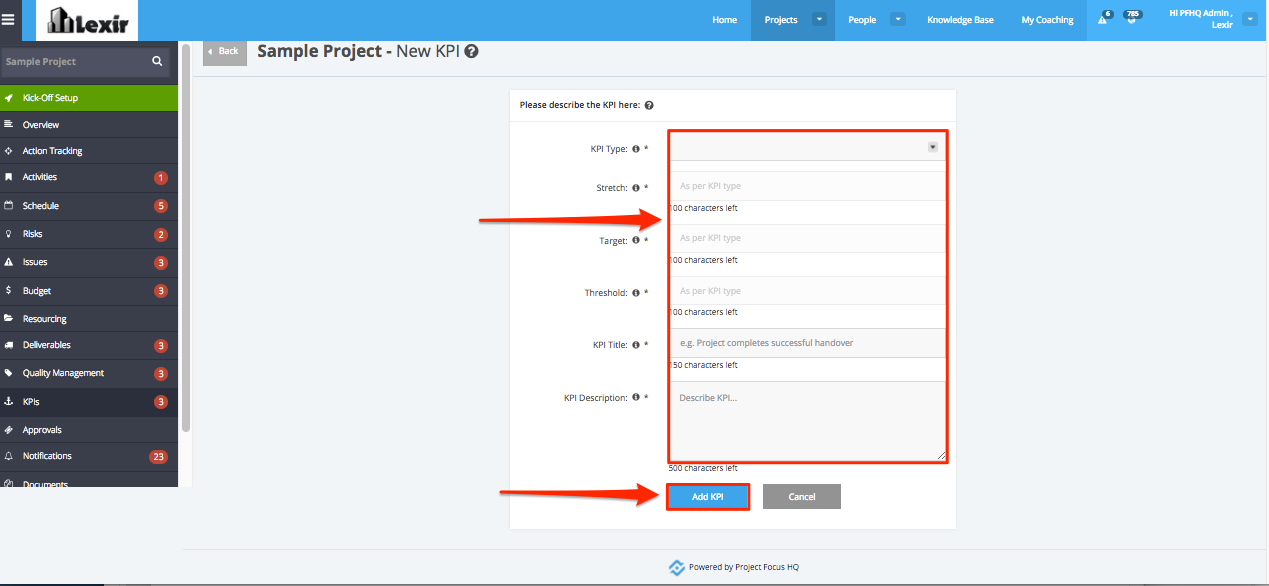
Task: Open the alerts warning icon with badge 6
Action: [x=1103, y=19]
